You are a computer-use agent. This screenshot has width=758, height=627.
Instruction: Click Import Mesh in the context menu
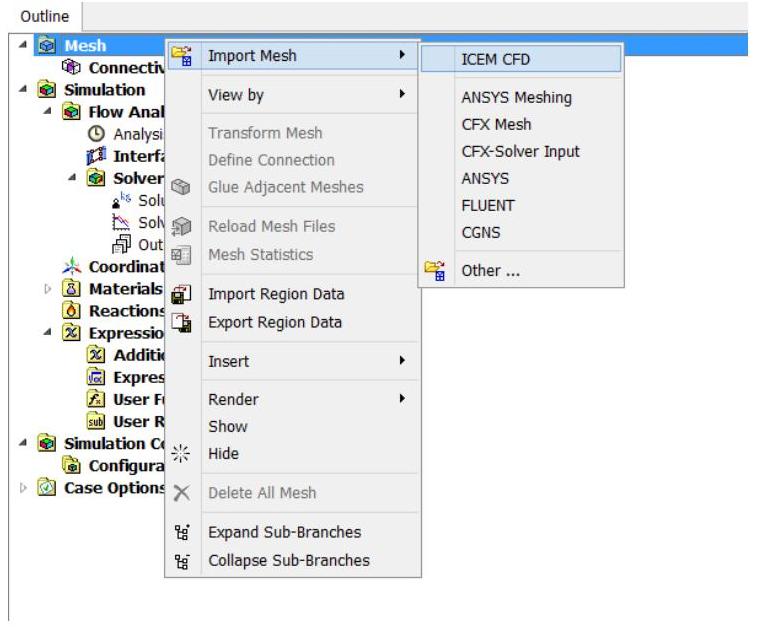293,56
